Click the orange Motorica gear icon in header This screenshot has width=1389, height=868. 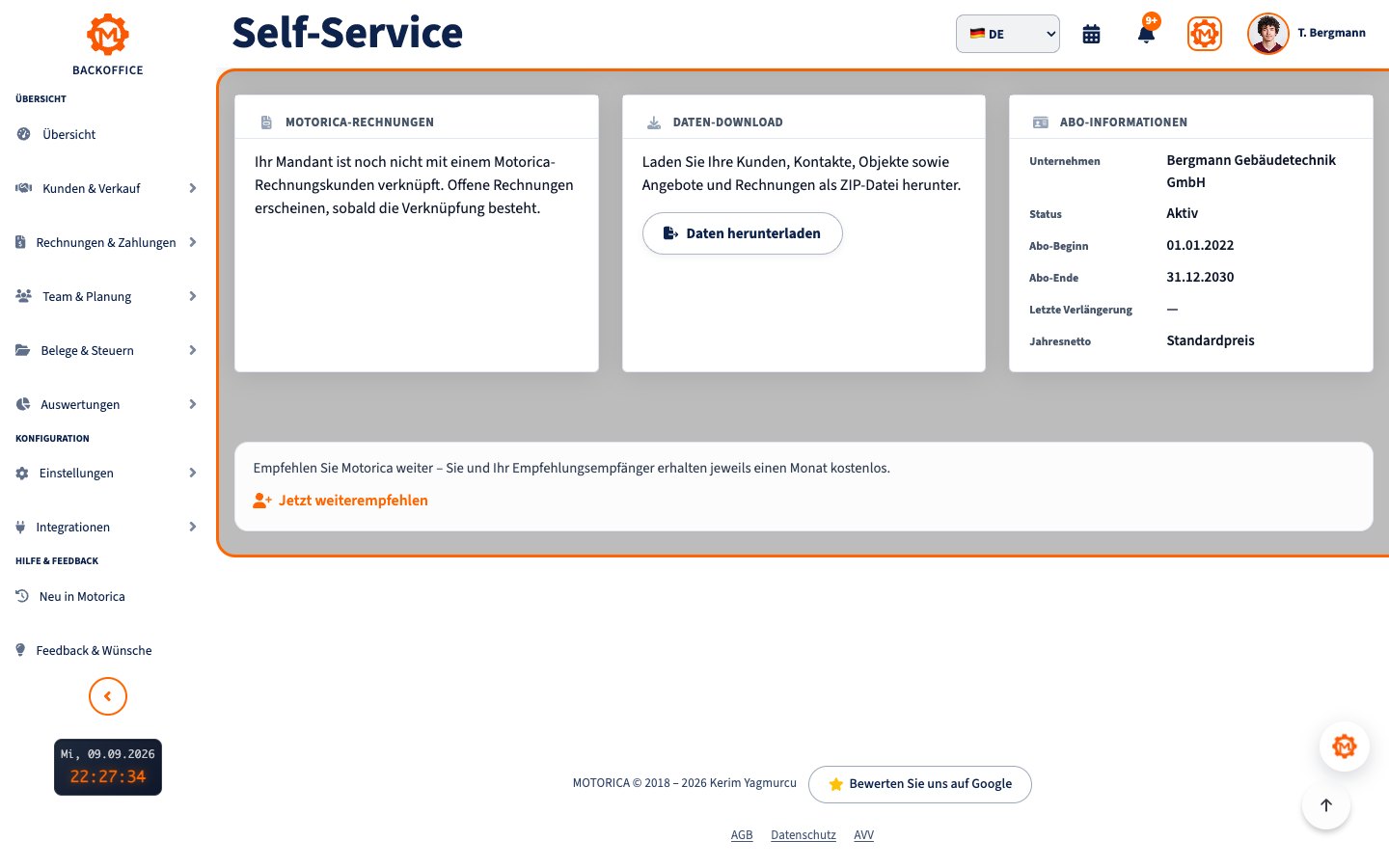(1204, 35)
